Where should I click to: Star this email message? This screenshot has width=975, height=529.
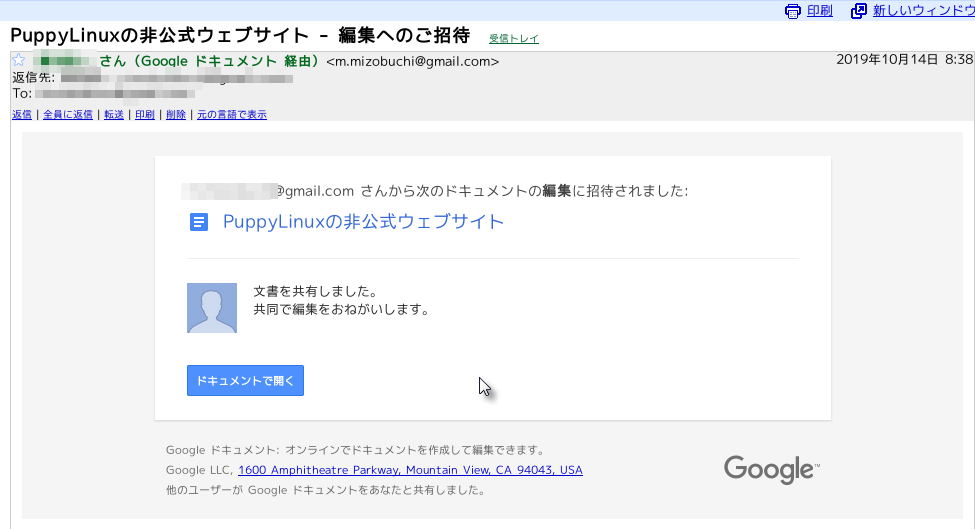19,60
